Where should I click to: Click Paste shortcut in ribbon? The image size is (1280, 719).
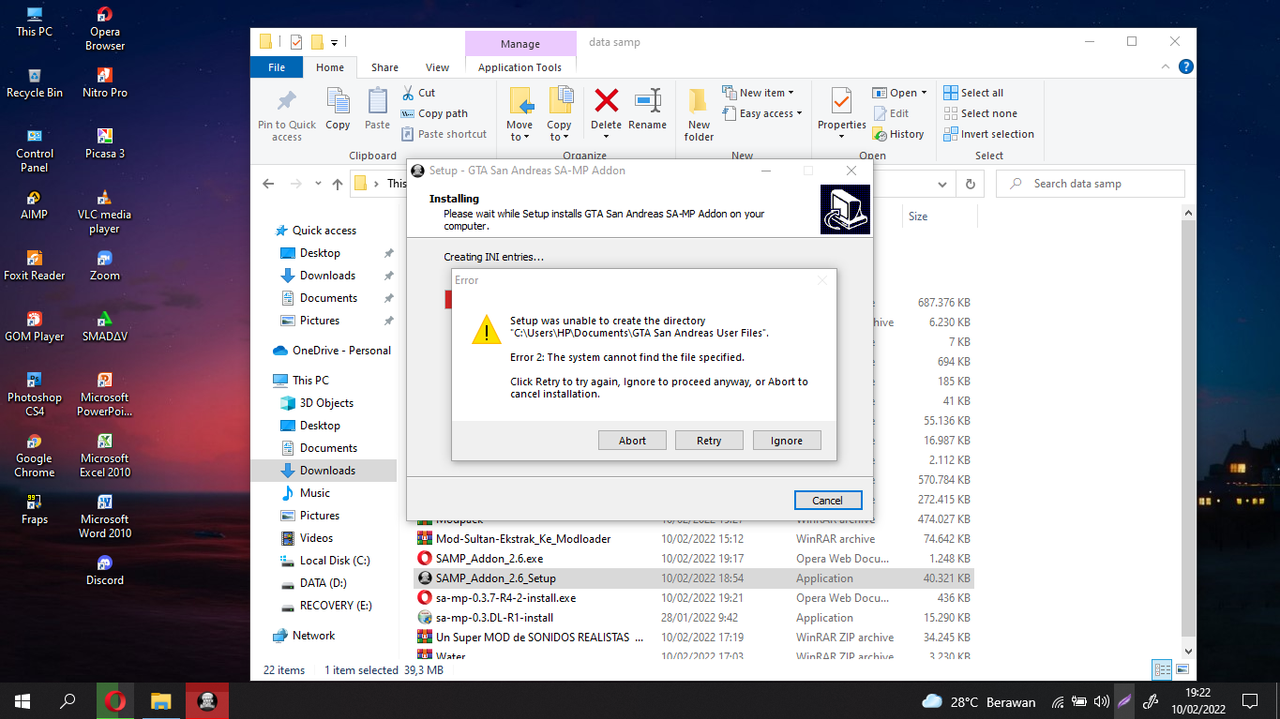click(x=444, y=134)
